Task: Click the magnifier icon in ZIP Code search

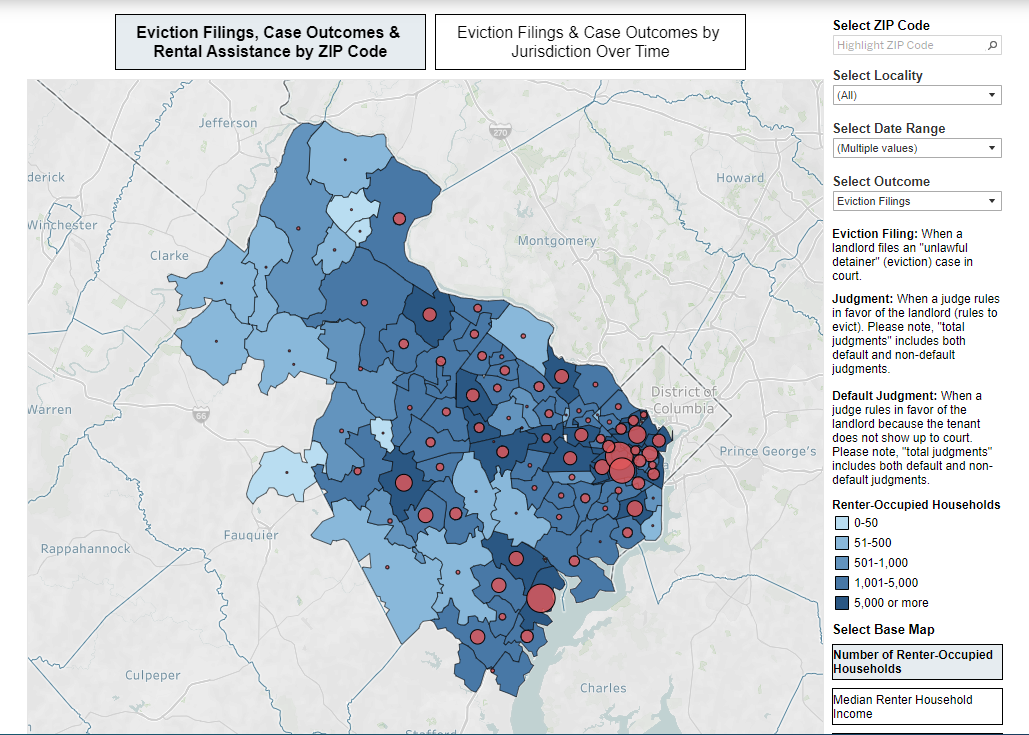Action: (x=992, y=45)
